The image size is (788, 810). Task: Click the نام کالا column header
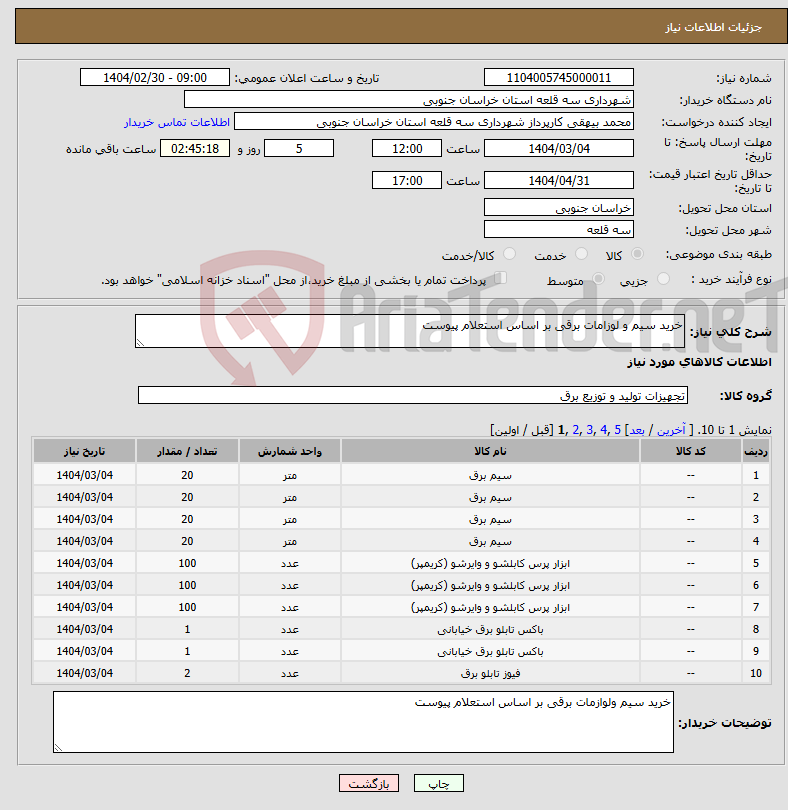(490, 451)
